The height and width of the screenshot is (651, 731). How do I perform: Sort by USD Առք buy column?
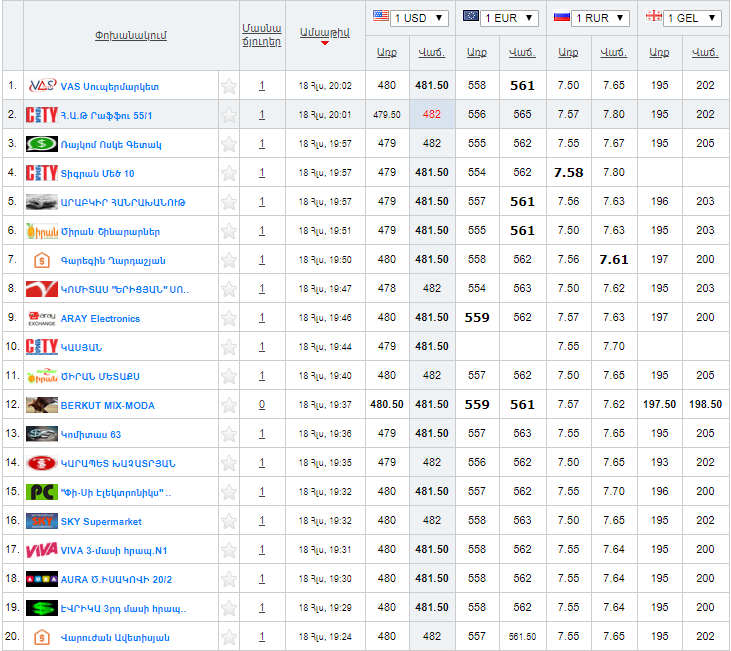click(386, 53)
